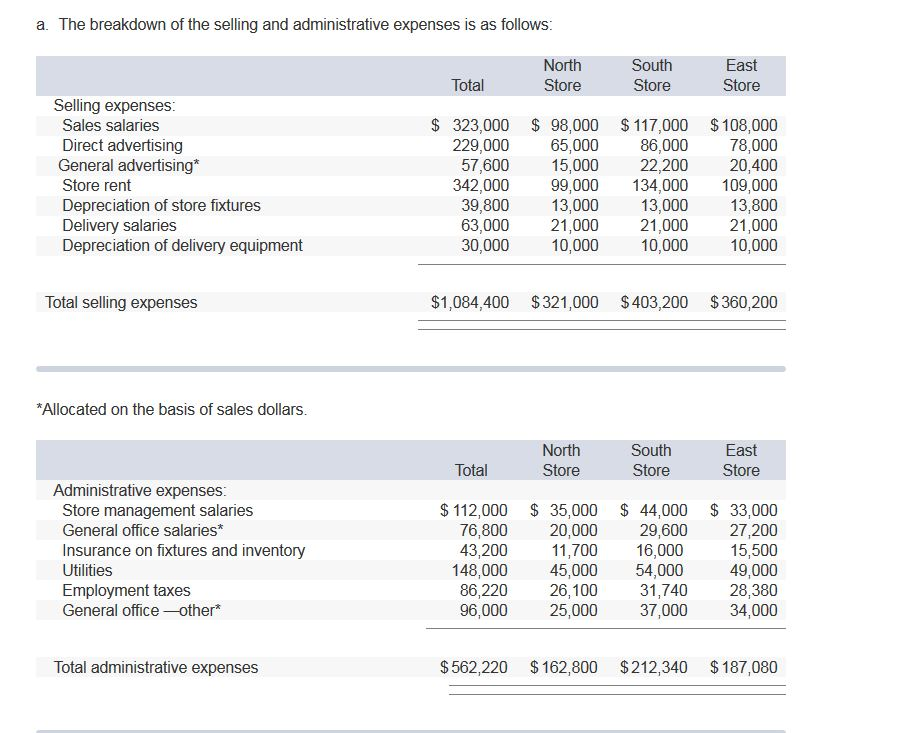This screenshot has height=733, width=900.
Task: Select the 'Direct advertising' label
Action: [x=122, y=145]
